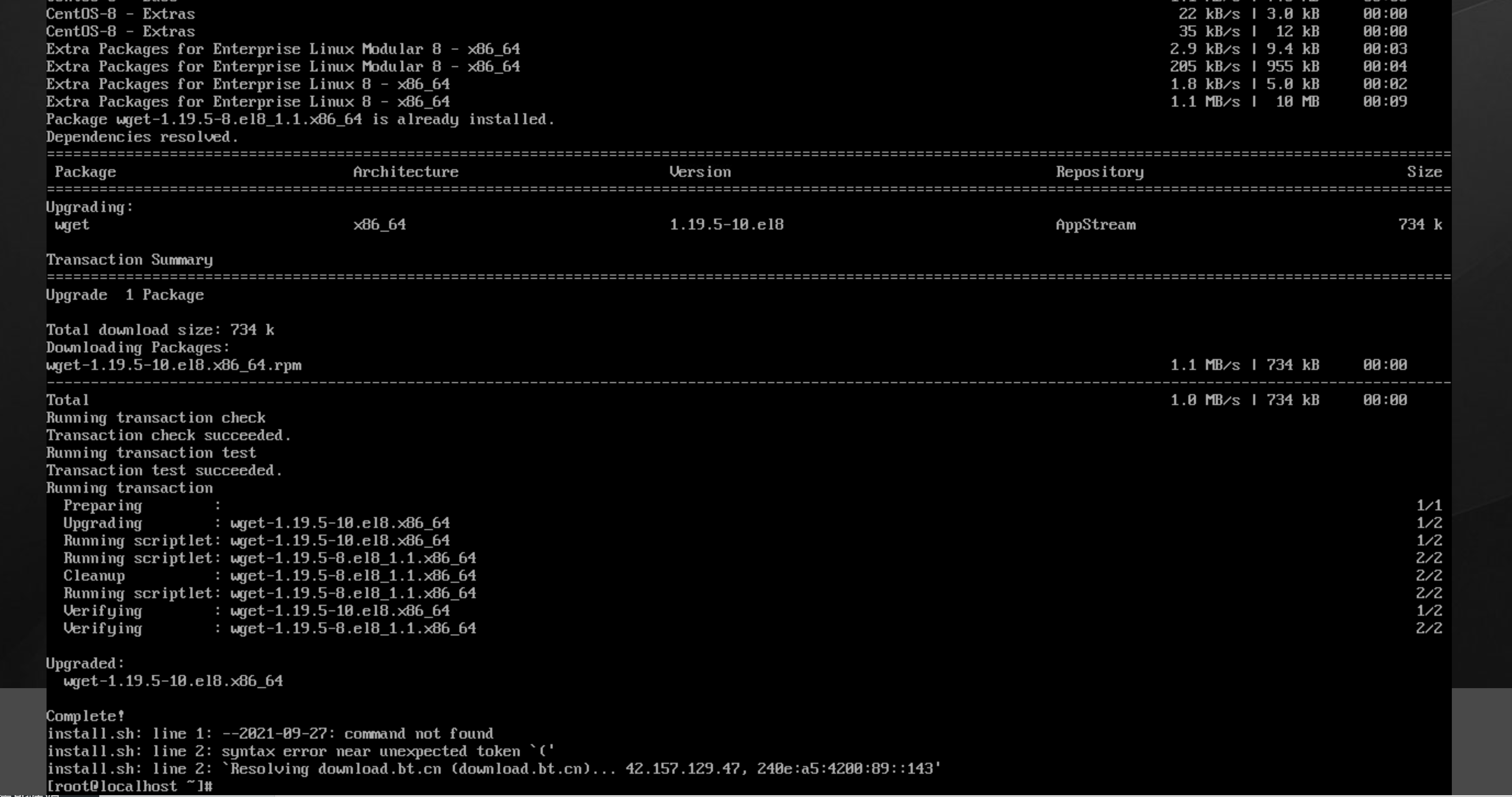Click the 'Dependencies resolved.' line

pos(143,137)
